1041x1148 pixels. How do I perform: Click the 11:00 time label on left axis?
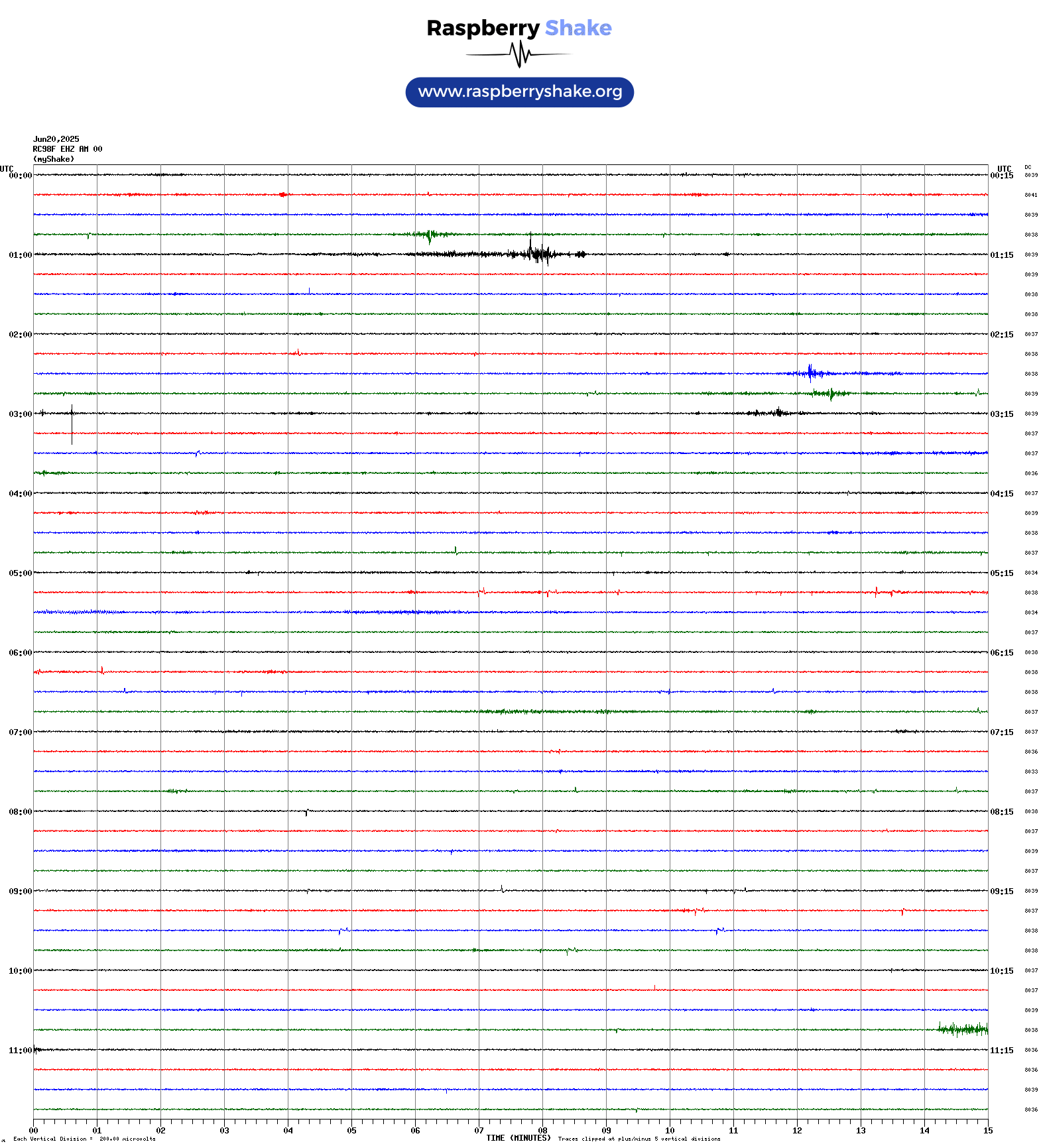point(21,1051)
